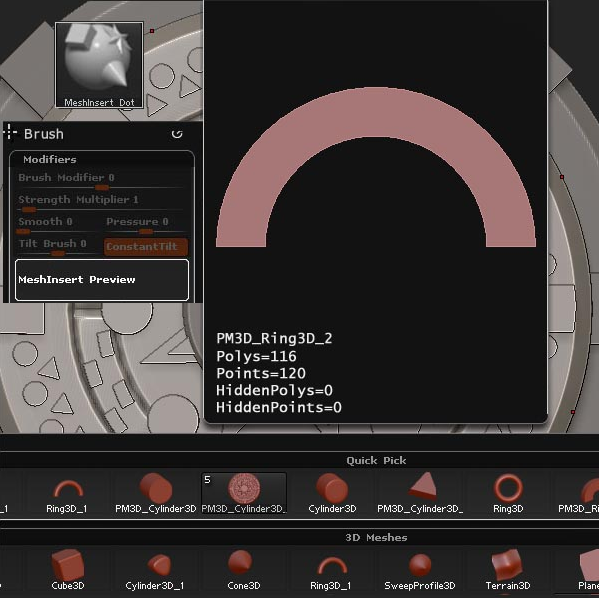Image resolution: width=599 pixels, height=598 pixels.
Task: Select Cube3D from 3D Meshes
Action: point(68,570)
